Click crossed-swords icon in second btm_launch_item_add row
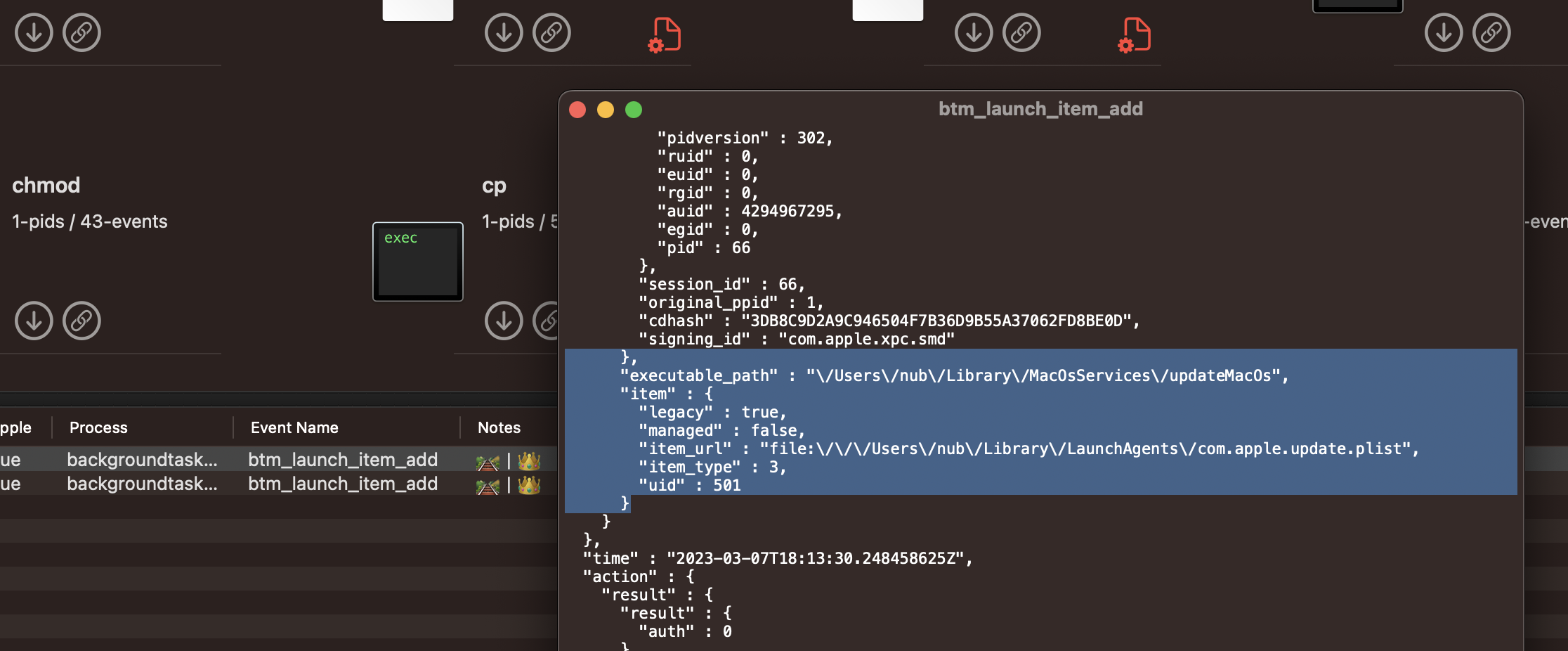The width and height of the screenshot is (1568, 651). pyautogui.click(x=488, y=486)
